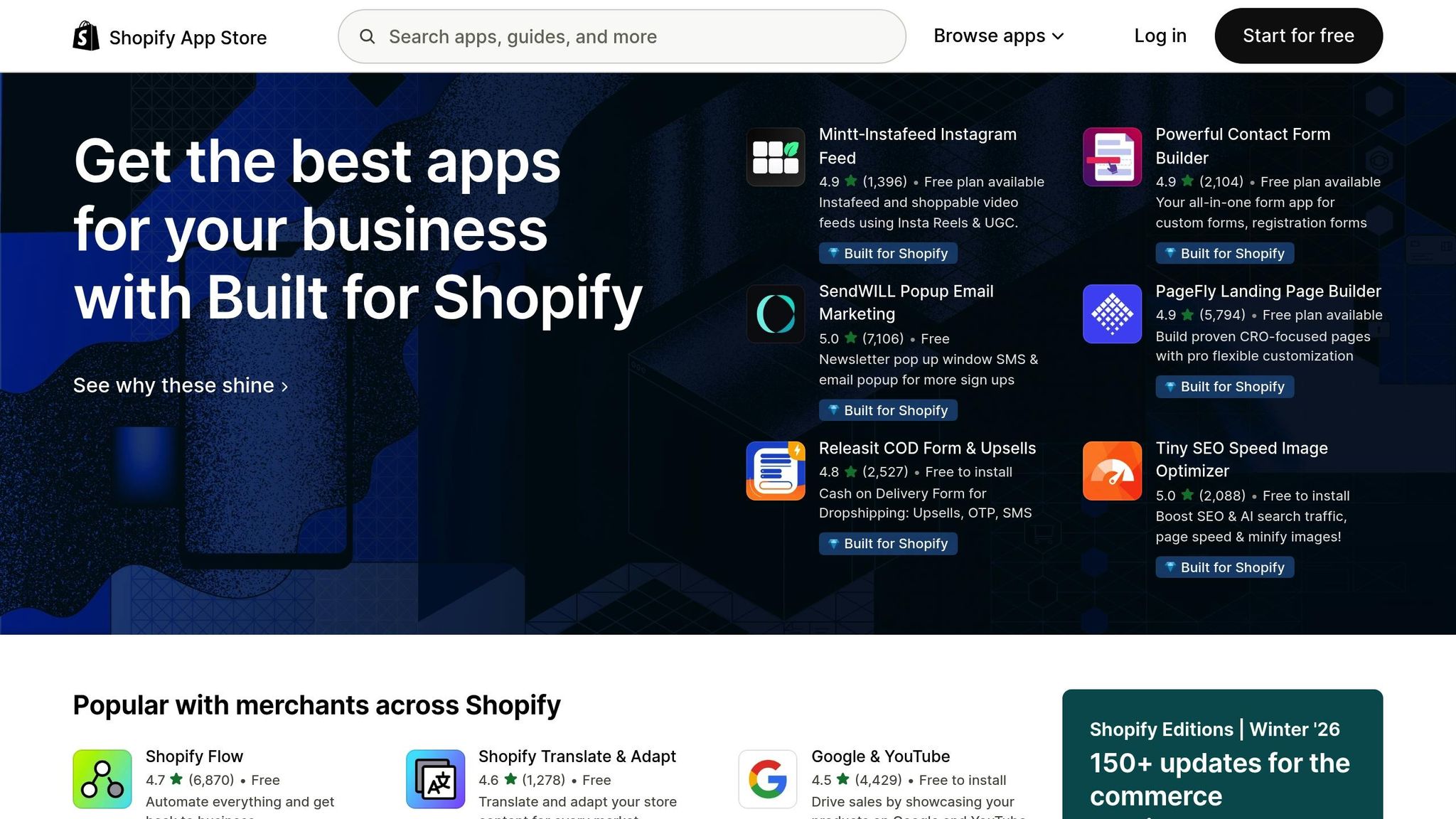This screenshot has width=1456, height=819.
Task: Select the PageFly Landing Page Builder icon
Action: tap(1111, 314)
